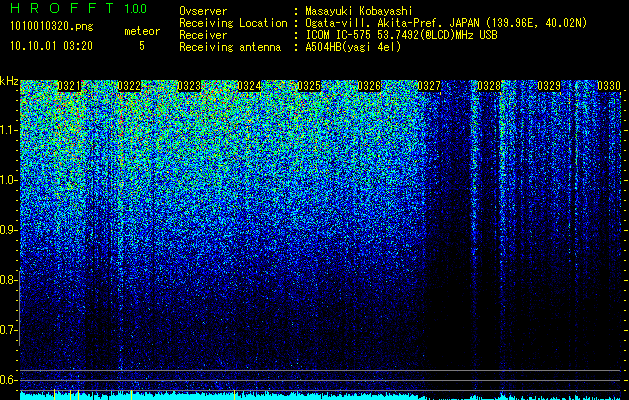Click the version number 1.0.0

[135, 9]
